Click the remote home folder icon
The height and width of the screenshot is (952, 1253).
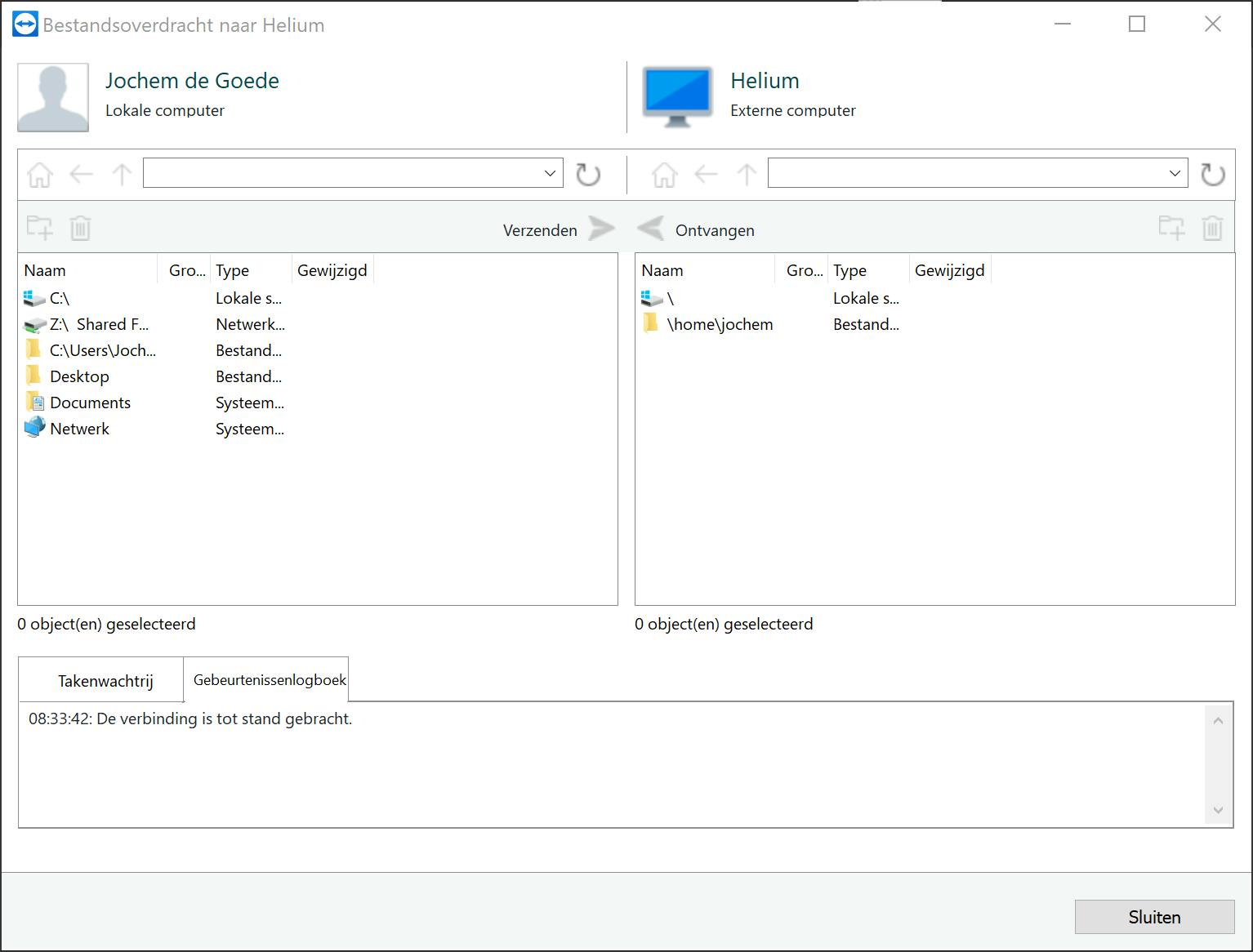pyautogui.click(x=664, y=174)
